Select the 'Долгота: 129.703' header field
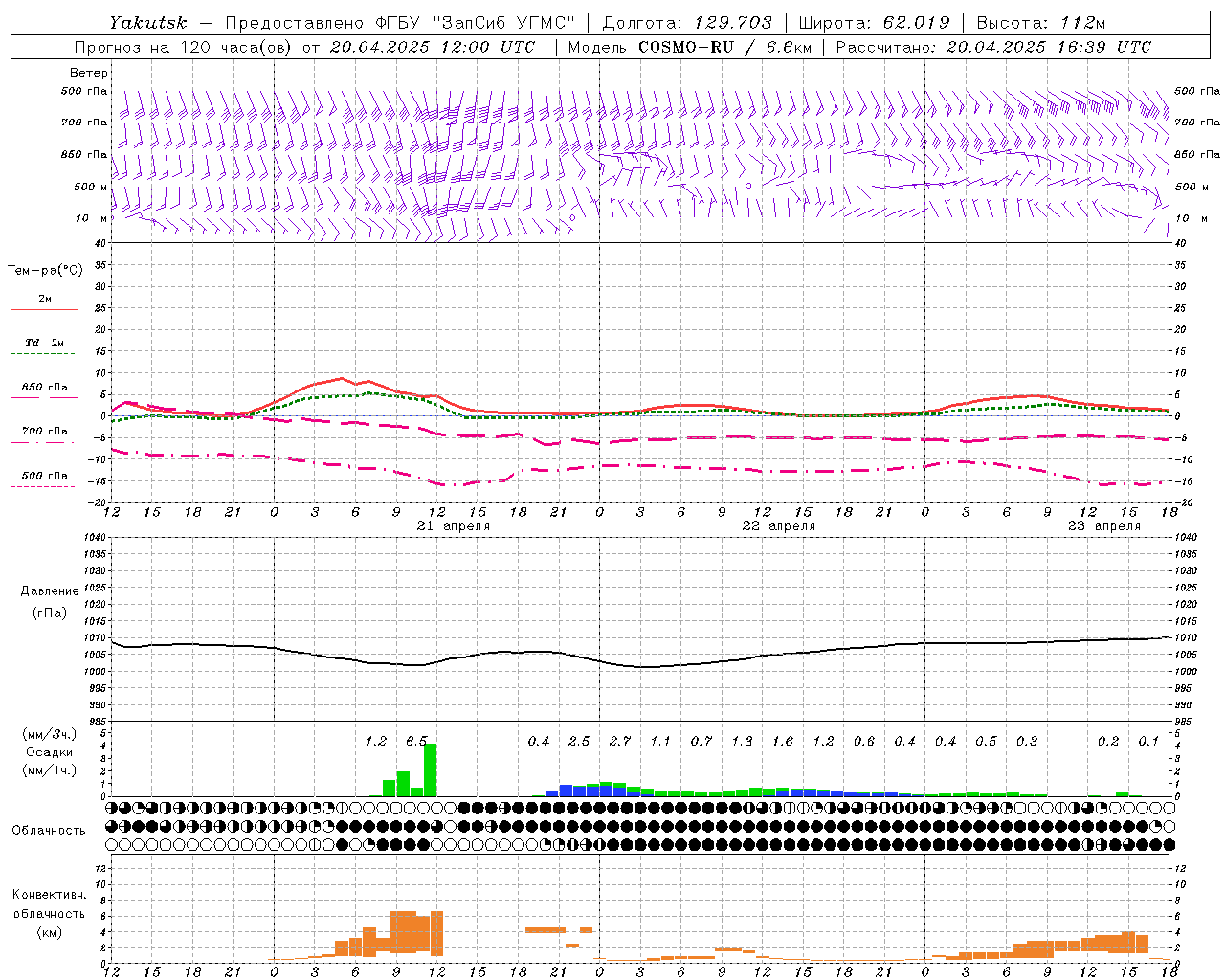This screenshot has height=980, width=1225. pos(686,23)
